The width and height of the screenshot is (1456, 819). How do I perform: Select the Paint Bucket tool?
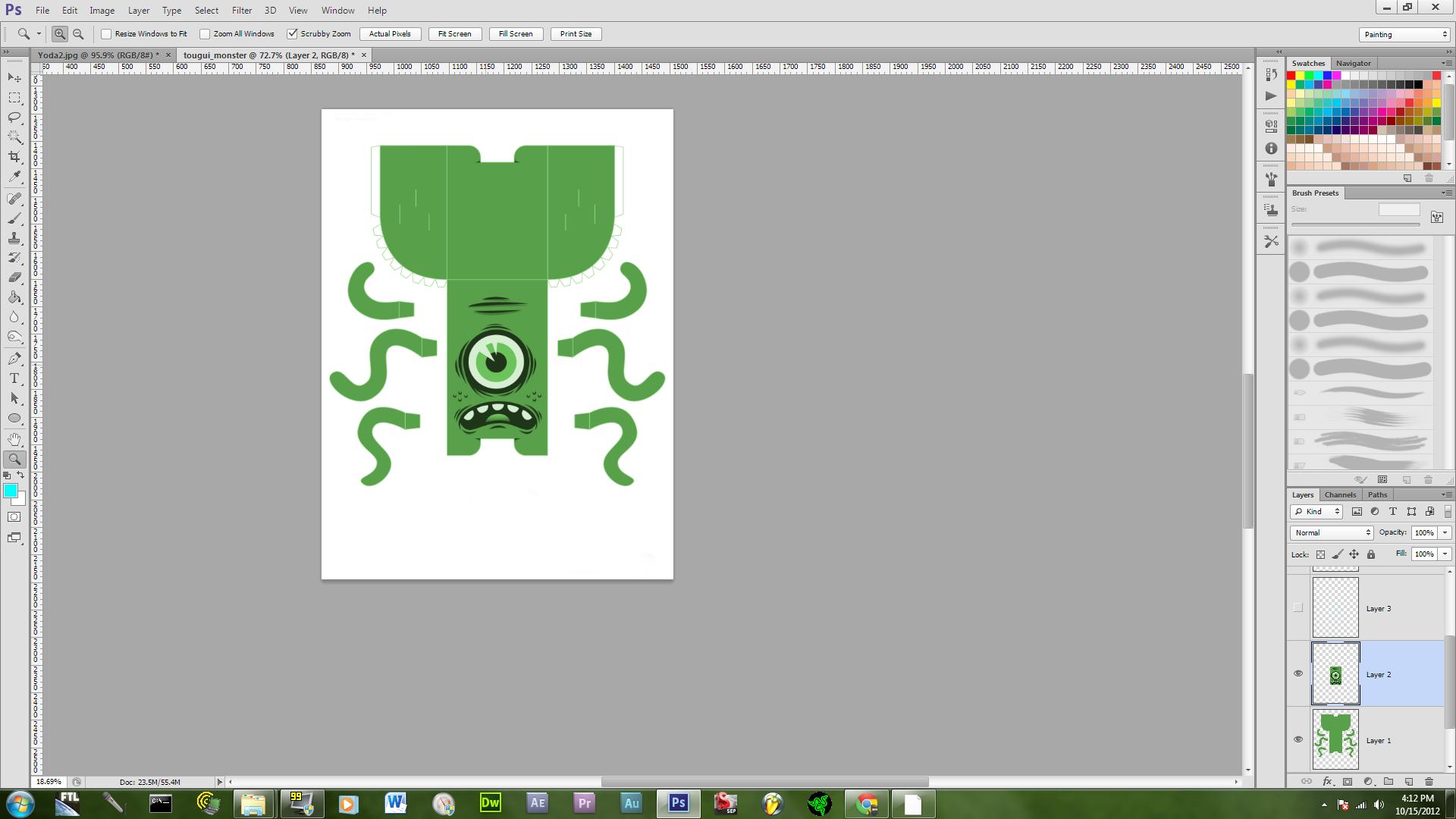(x=14, y=297)
